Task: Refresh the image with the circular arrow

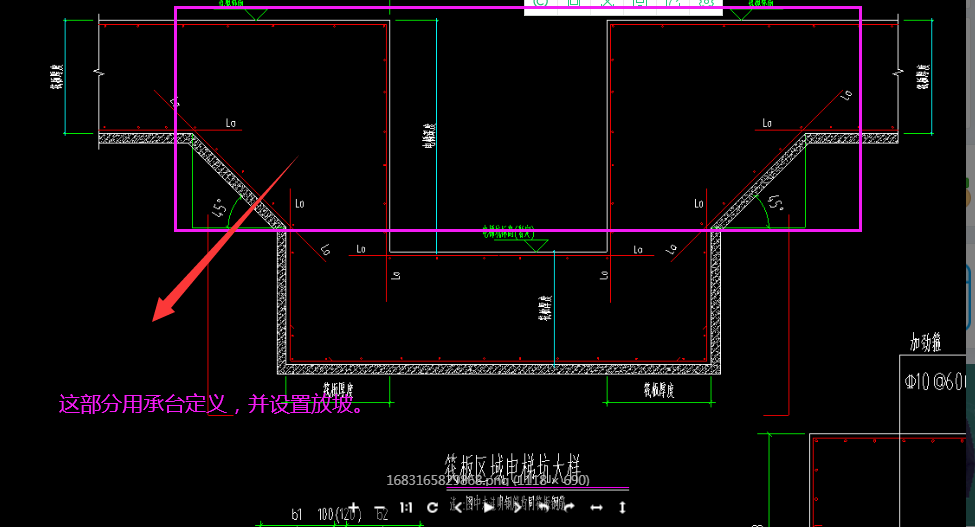Action: (433, 508)
